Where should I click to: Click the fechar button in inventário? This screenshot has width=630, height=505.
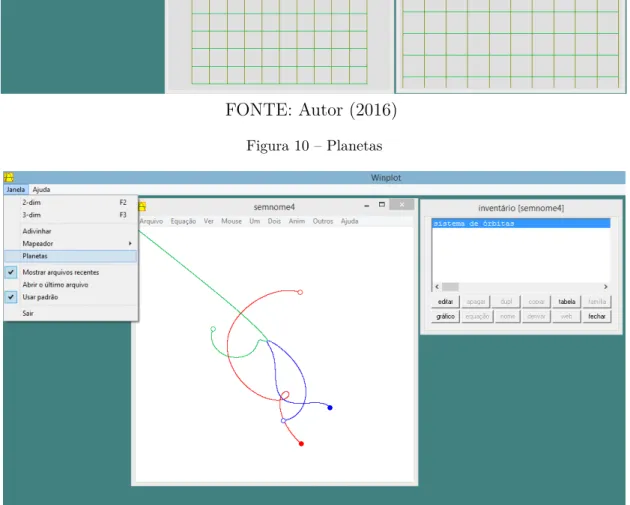coord(597,317)
